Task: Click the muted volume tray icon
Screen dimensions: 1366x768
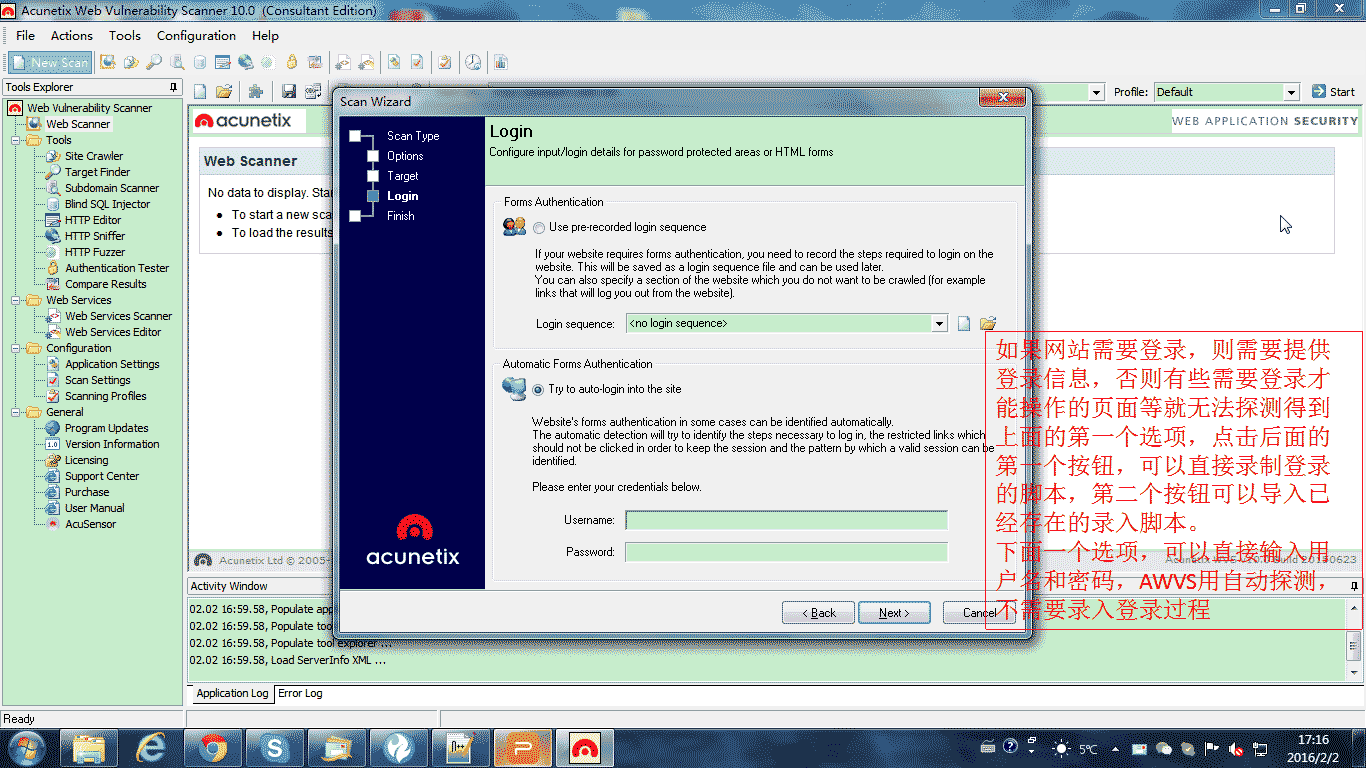Action: 1235,748
